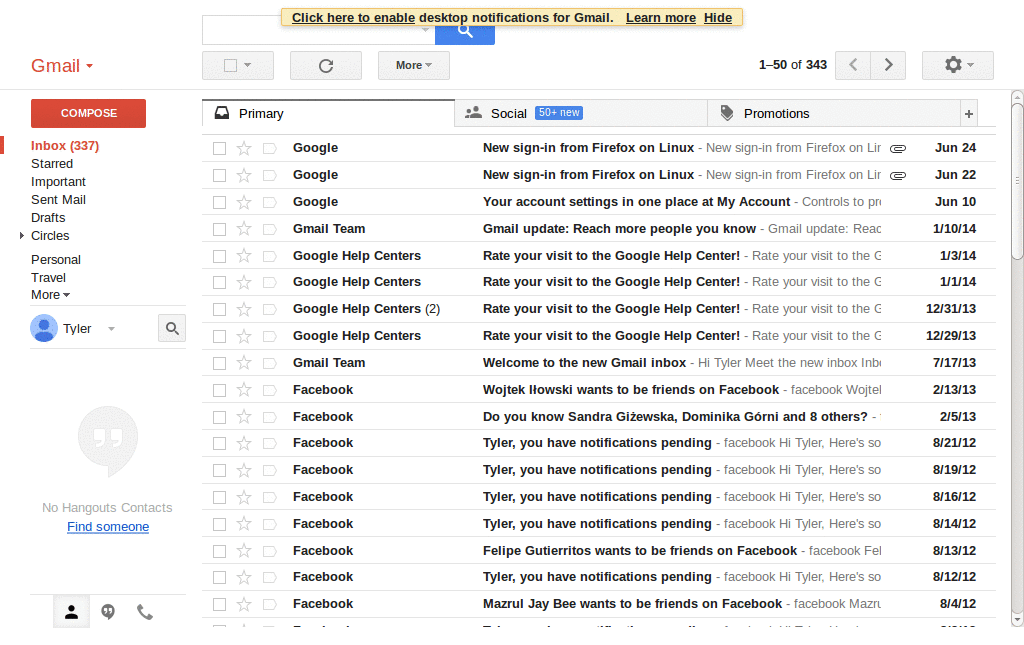
Task: Open Tyler's chat status dropdown arrow
Action: (x=112, y=329)
